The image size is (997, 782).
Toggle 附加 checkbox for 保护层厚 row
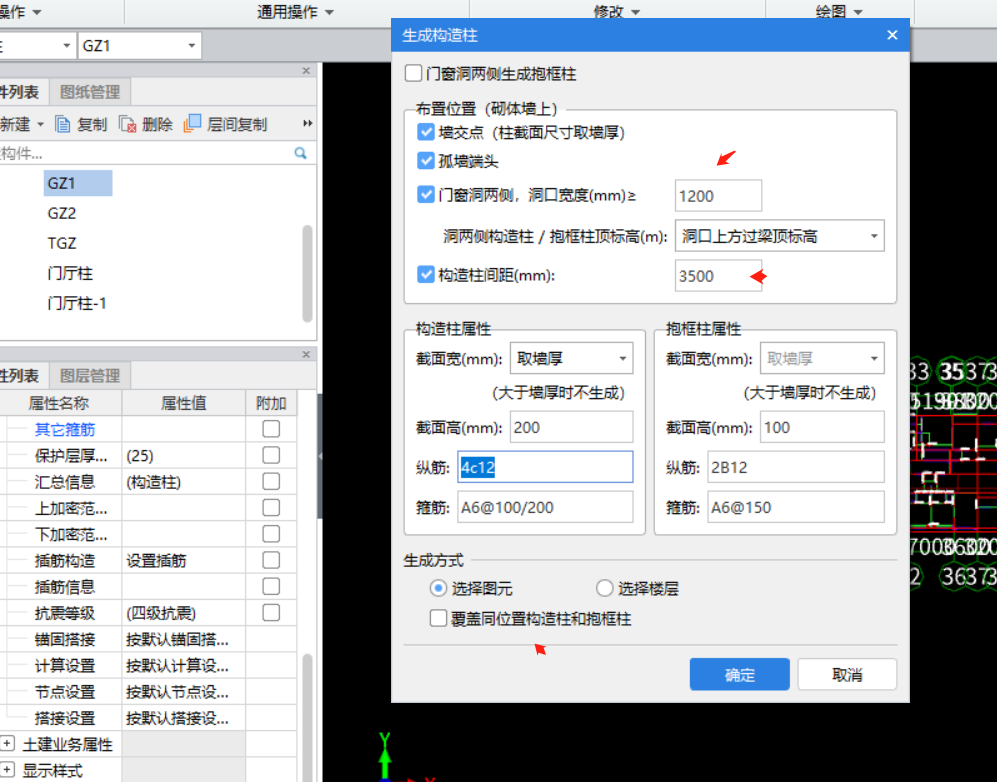272,455
